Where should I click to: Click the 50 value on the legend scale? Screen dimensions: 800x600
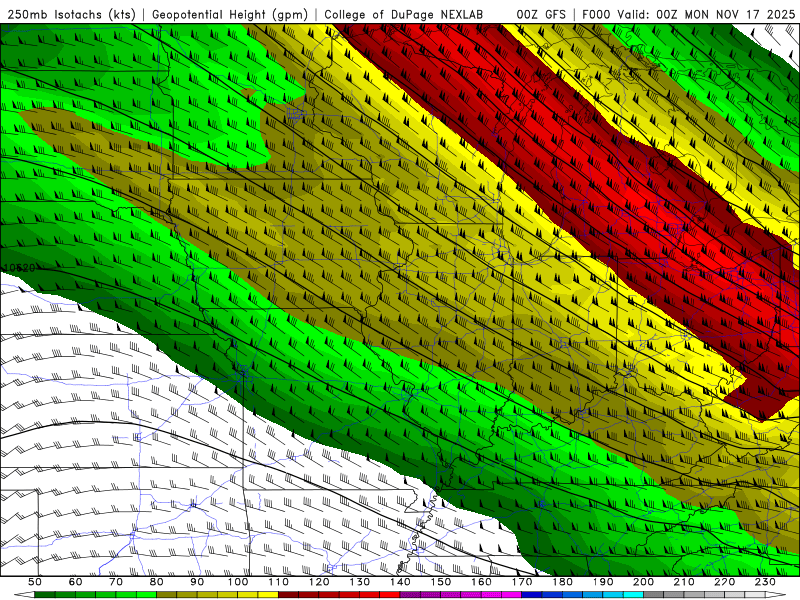tap(34, 582)
